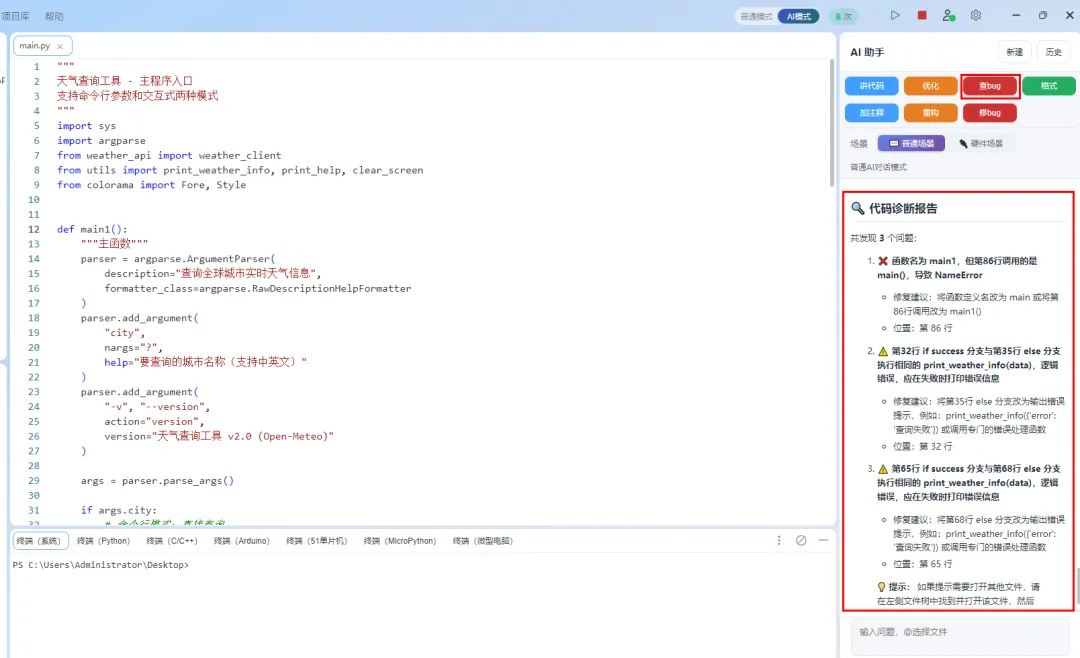Run the code with the green play icon
The height and width of the screenshot is (658, 1080).
click(x=895, y=15)
